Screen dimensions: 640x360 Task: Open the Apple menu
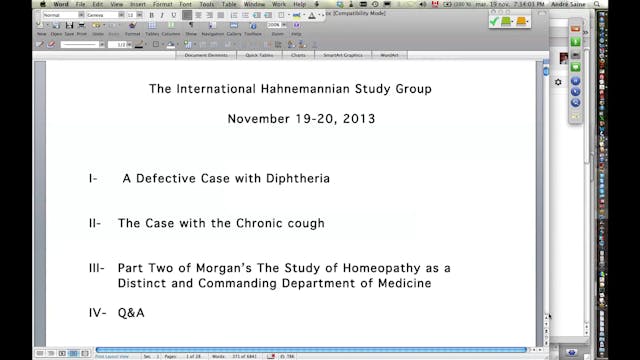point(42,4)
